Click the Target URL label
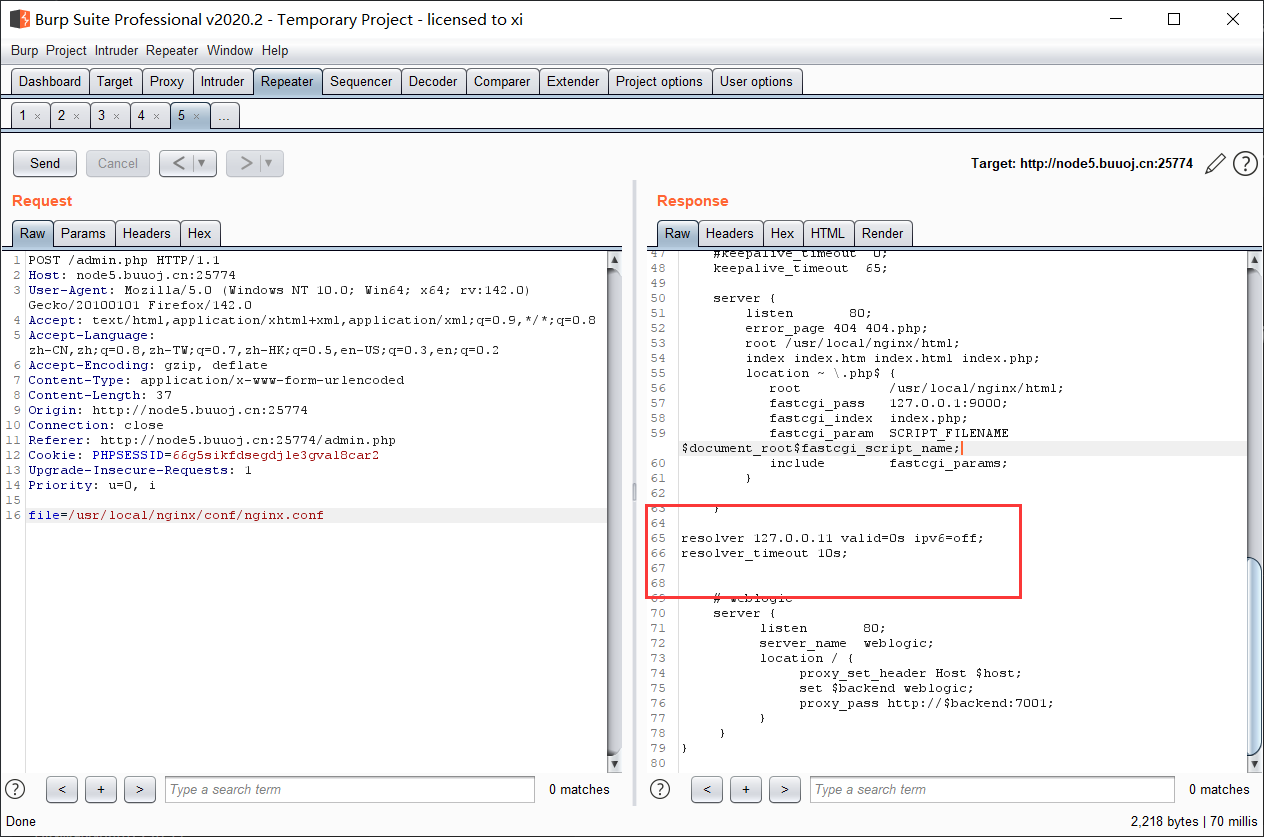1264x837 pixels. (1082, 163)
